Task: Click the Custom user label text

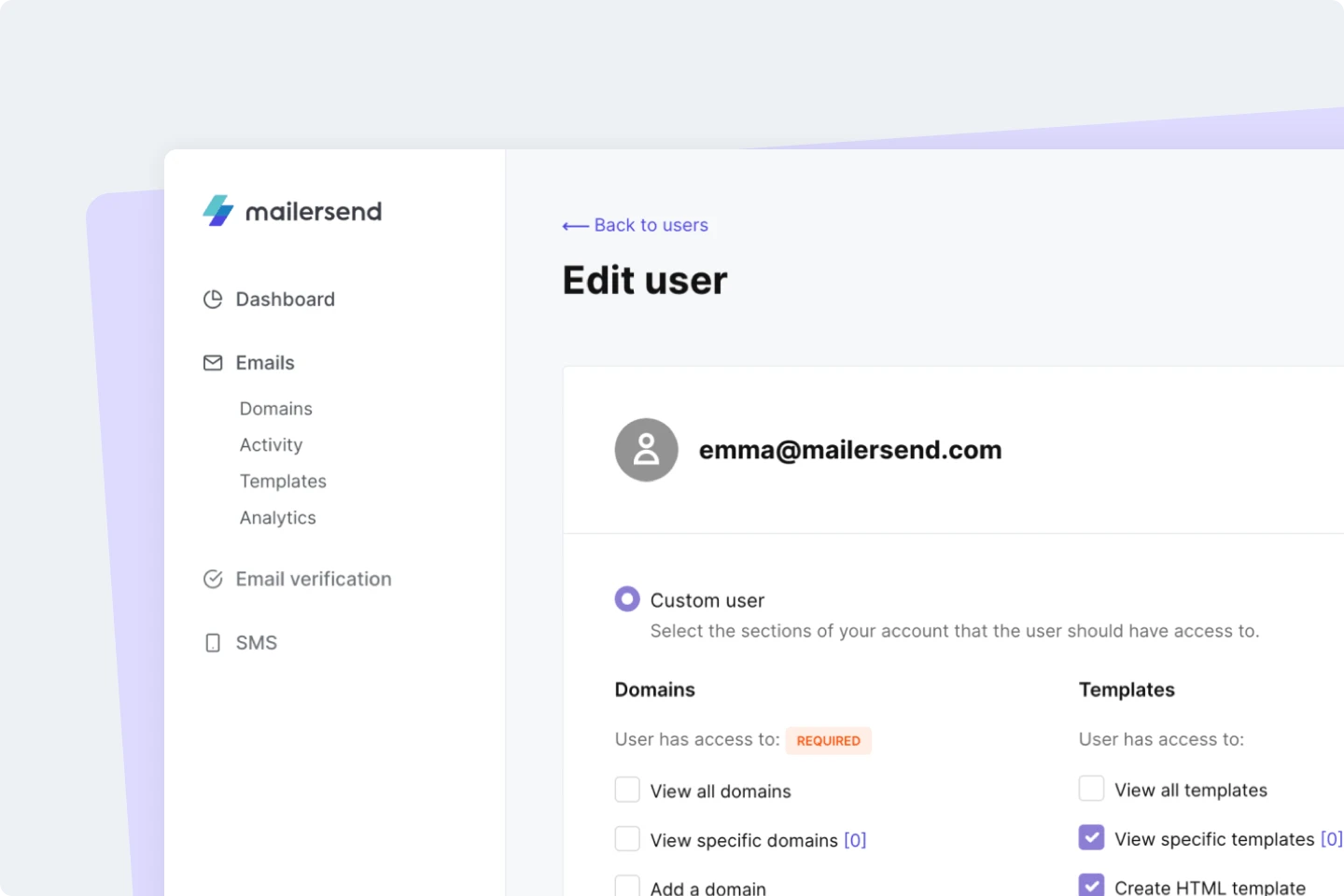Action: [x=707, y=600]
